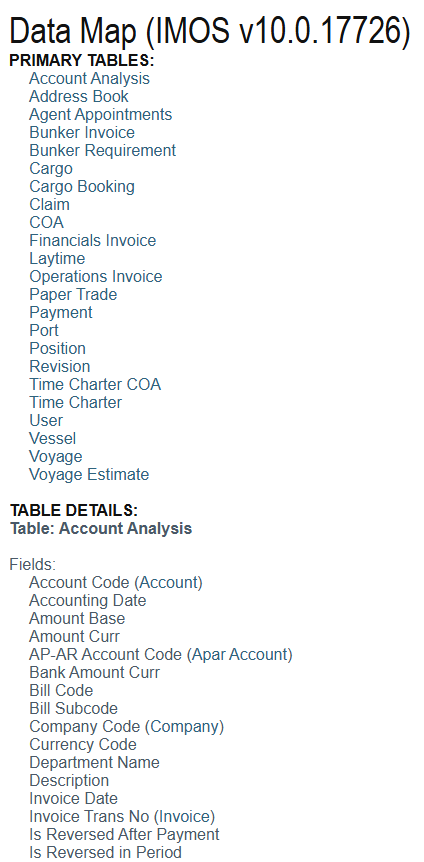
Task: Click the Claim table link
Action: pos(49,205)
